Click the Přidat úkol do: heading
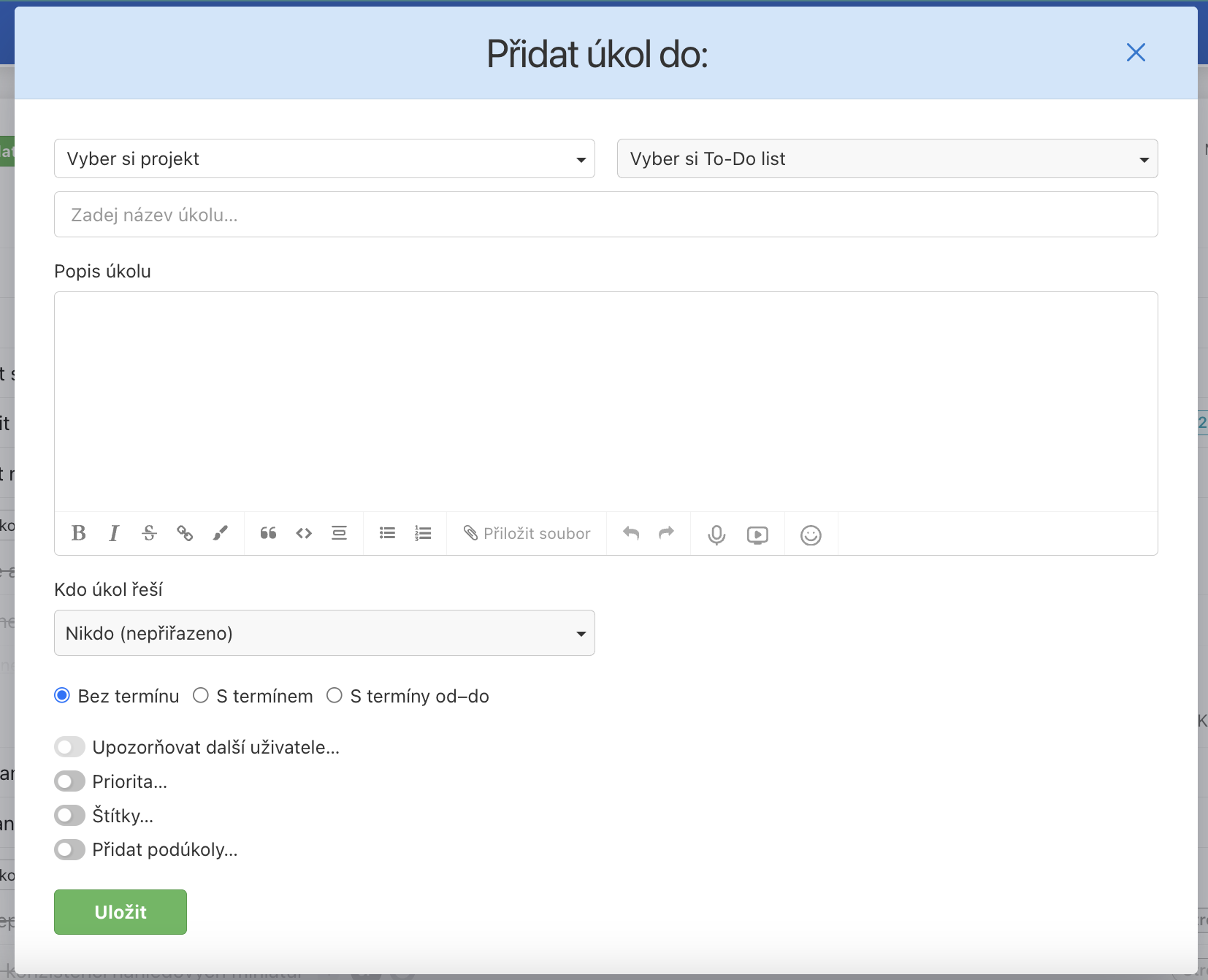1208x980 pixels. tap(597, 54)
